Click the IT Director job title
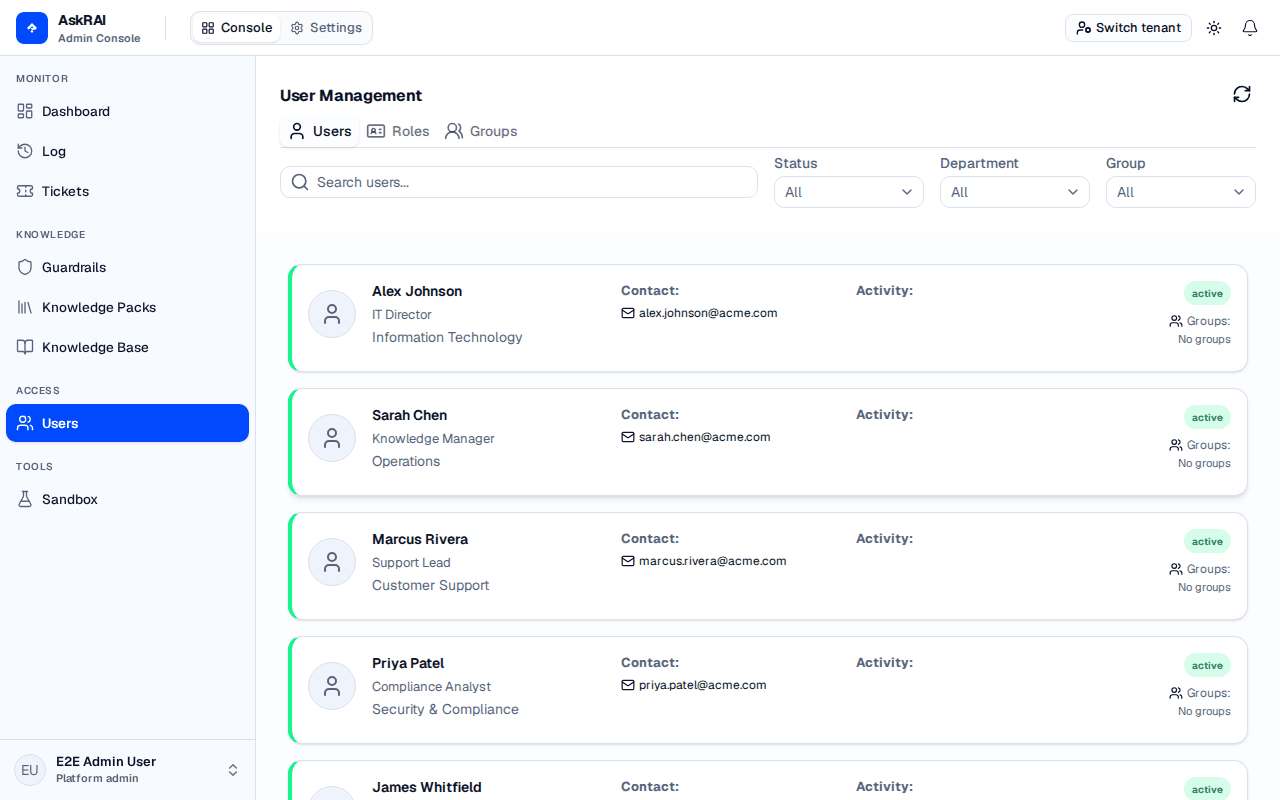Viewport: 1280px width, 800px height. point(402,314)
